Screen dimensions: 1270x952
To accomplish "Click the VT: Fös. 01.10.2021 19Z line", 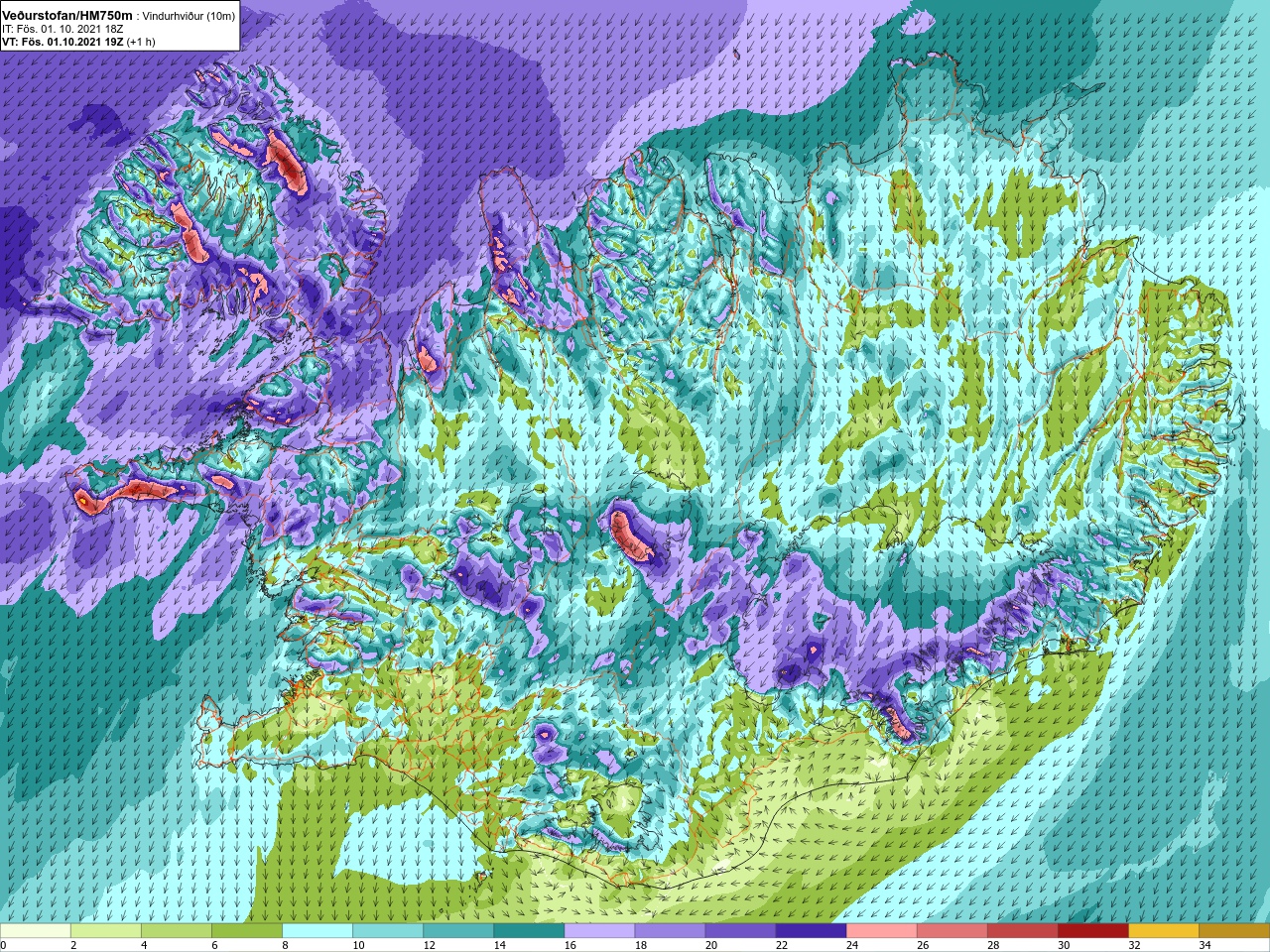I will (x=78, y=43).
